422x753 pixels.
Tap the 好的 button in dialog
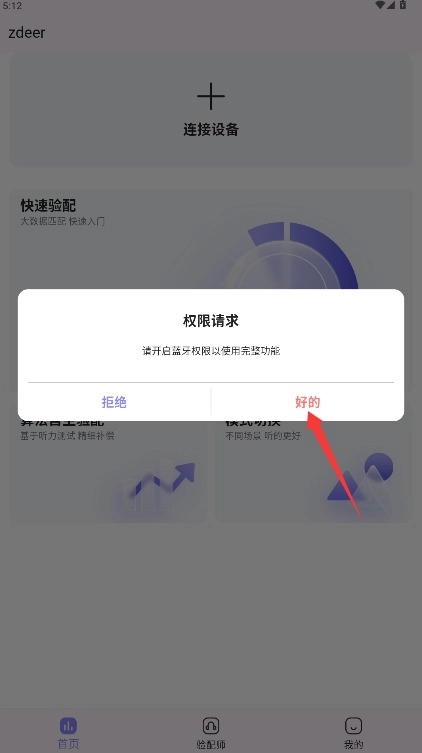coord(307,402)
